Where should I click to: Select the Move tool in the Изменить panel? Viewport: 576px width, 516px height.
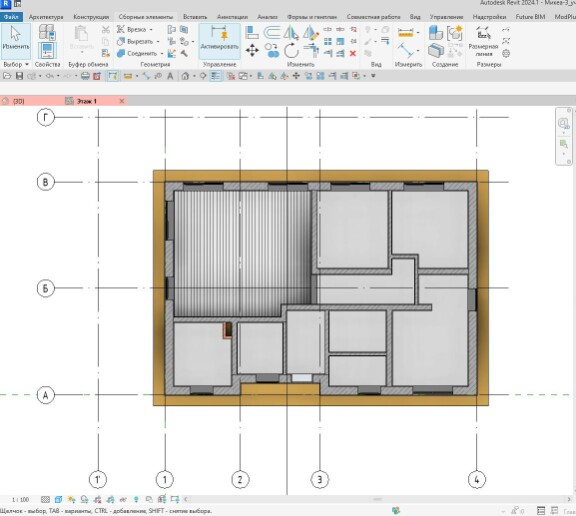point(252,50)
